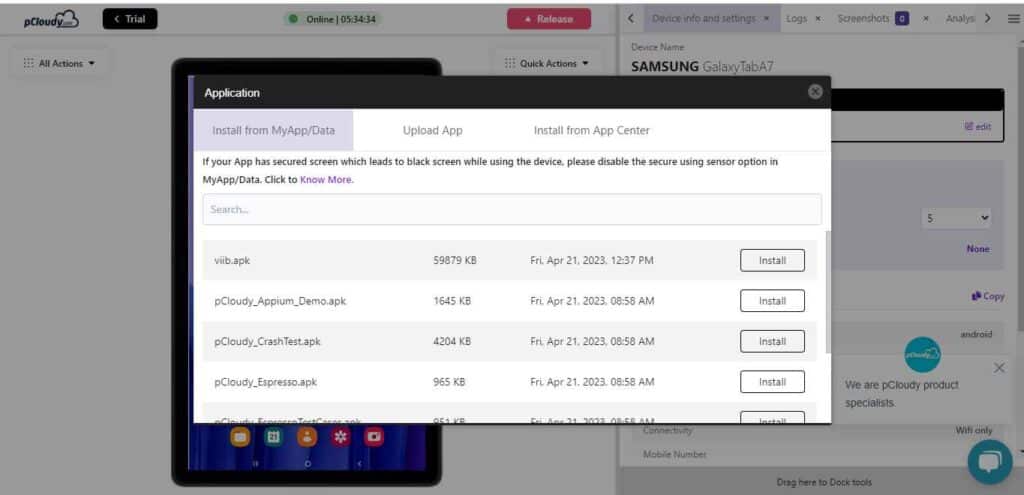Release the device

pos(549,19)
